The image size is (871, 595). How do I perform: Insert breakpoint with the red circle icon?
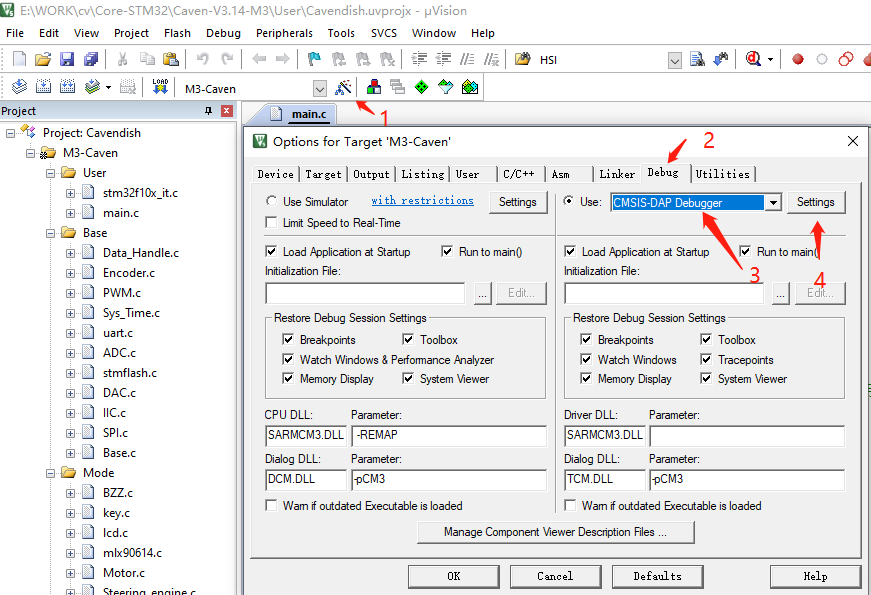pos(798,59)
